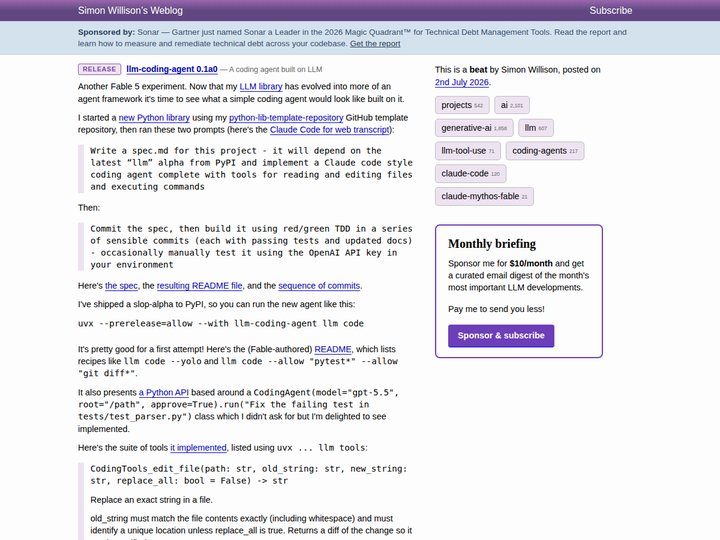This screenshot has height=540, width=720.
Task: Select the claude-mythos-fable tag
Action: click(484, 197)
